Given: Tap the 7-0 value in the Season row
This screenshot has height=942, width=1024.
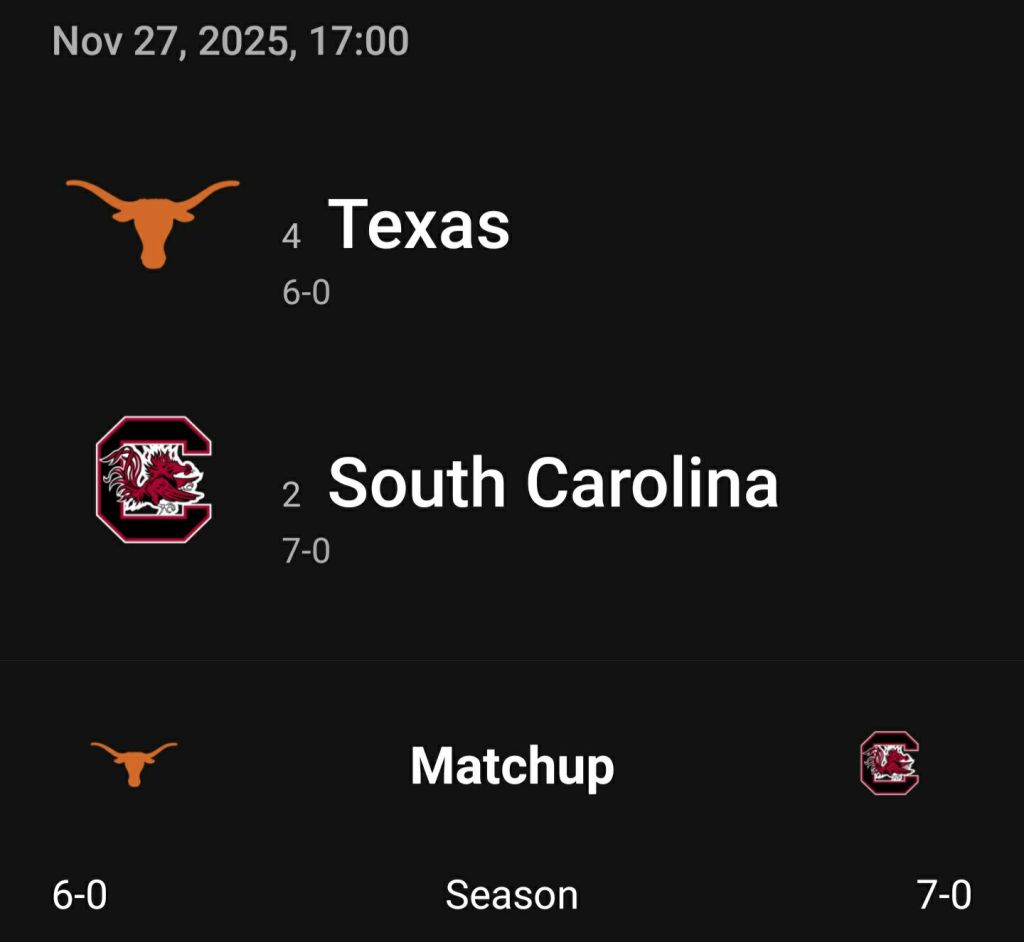Looking at the screenshot, I should pos(944,895).
